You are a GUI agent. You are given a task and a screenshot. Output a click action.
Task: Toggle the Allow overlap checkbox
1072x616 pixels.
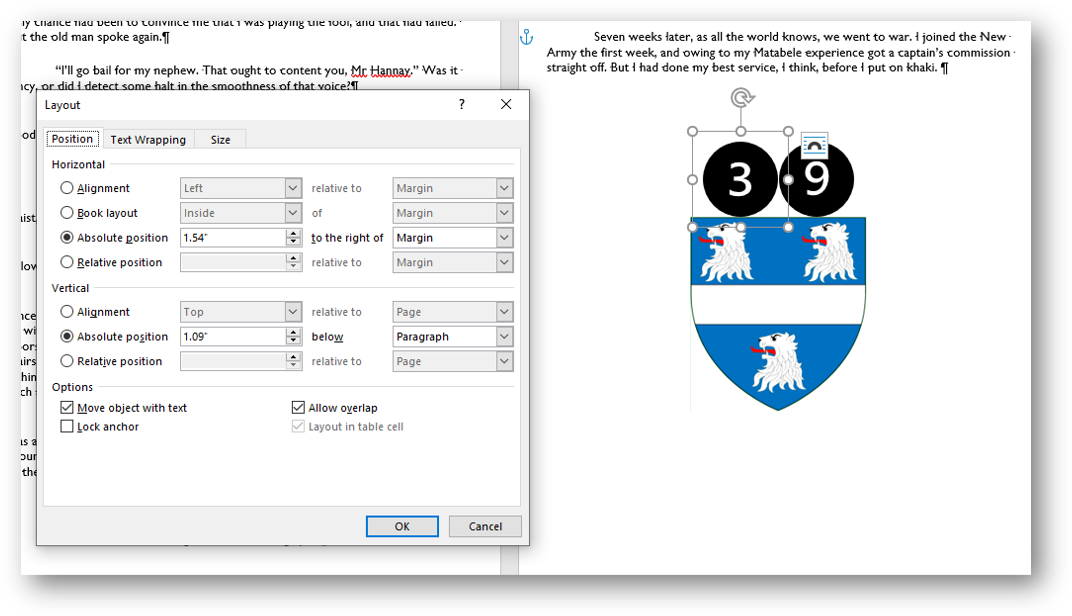298,408
